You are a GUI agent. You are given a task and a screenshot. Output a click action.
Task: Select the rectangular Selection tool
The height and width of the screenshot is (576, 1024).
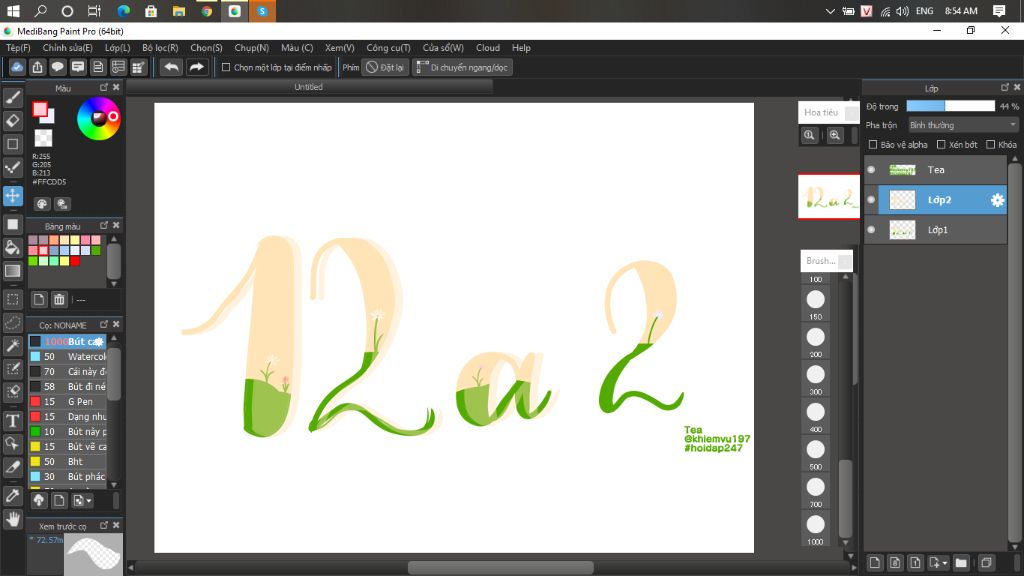12,299
